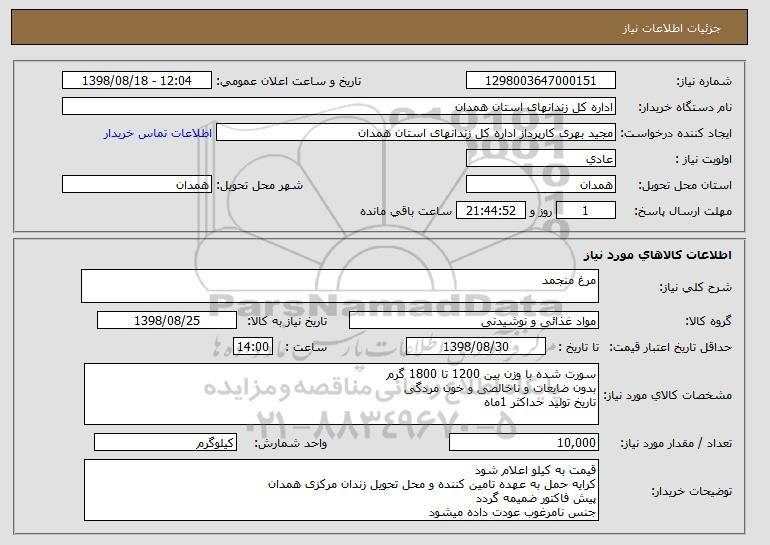Click the remaining time field 21:44:52

tap(491, 211)
